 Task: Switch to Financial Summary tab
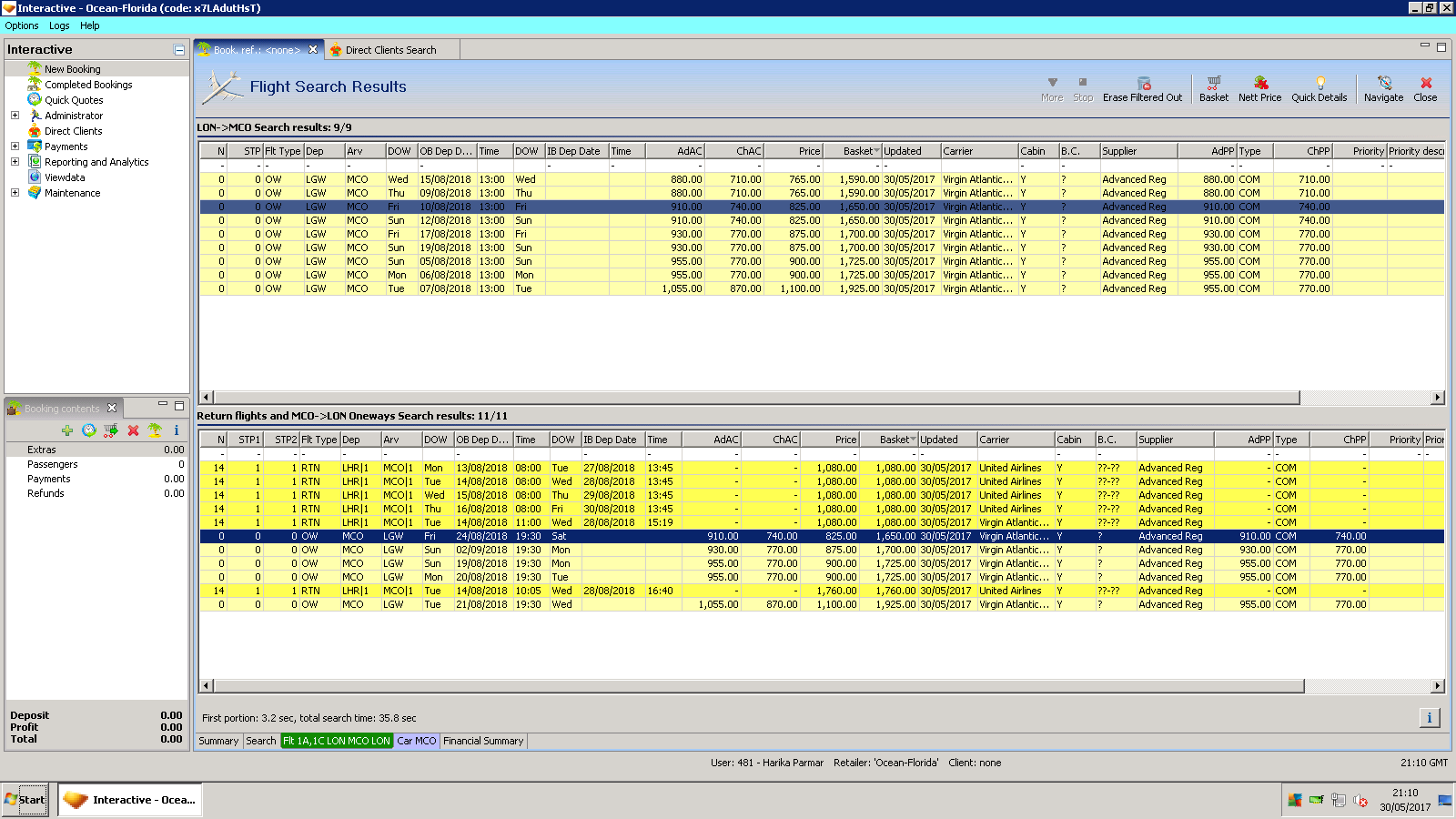click(x=483, y=741)
